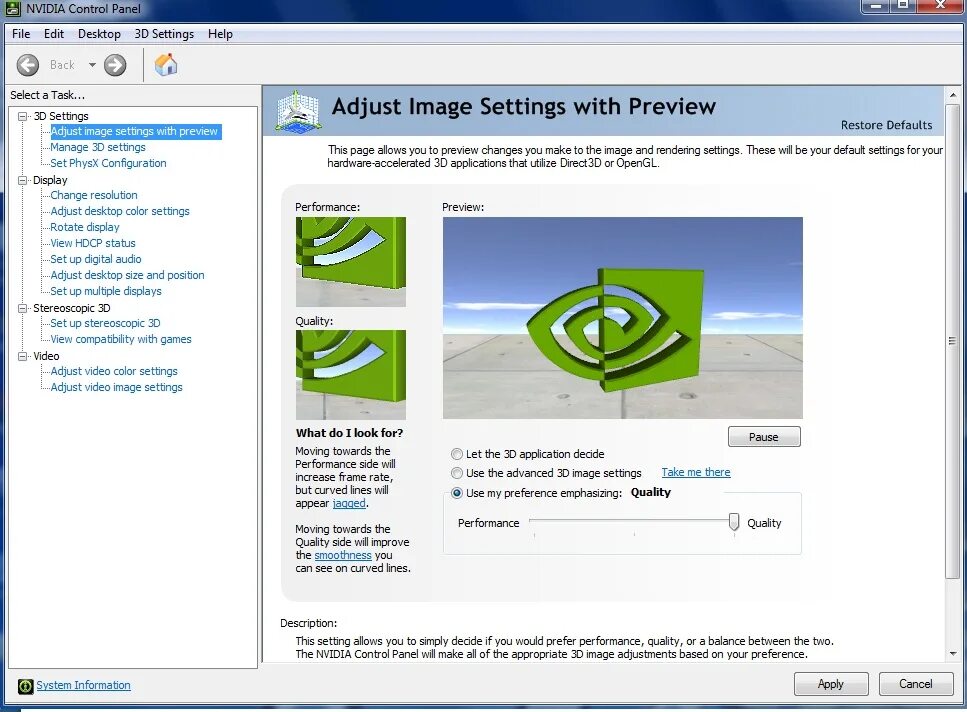The height and width of the screenshot is (712, 967).
Task: Select Use the advanced 3D image settings
Action: 457,473
